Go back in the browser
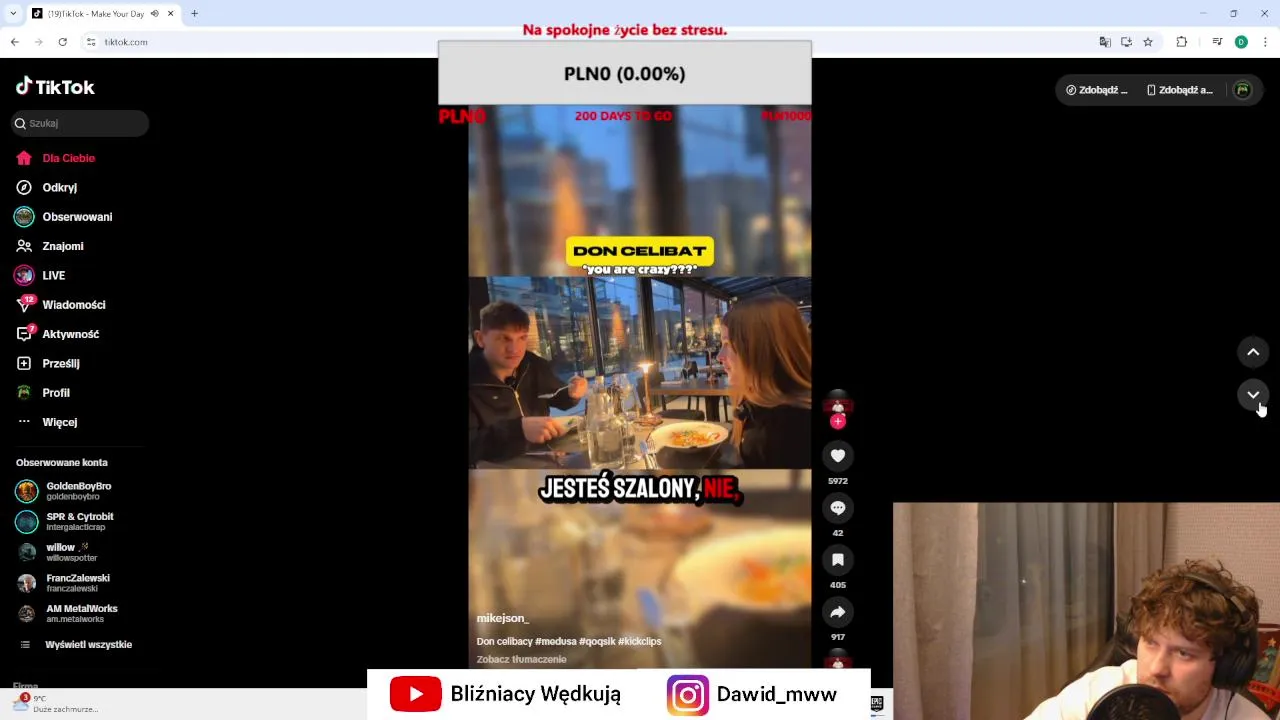The height and width of the screenshot is (720, 1280). 14,42
